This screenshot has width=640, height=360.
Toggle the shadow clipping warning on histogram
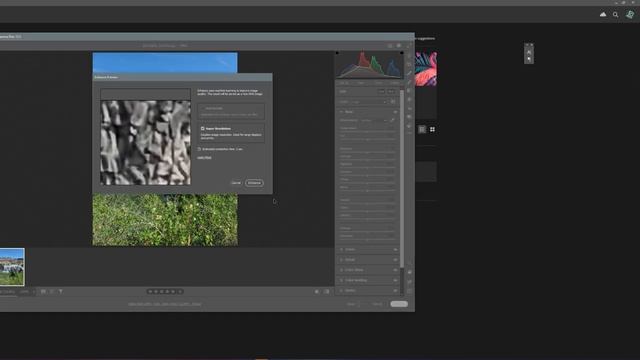coord(337,53)
